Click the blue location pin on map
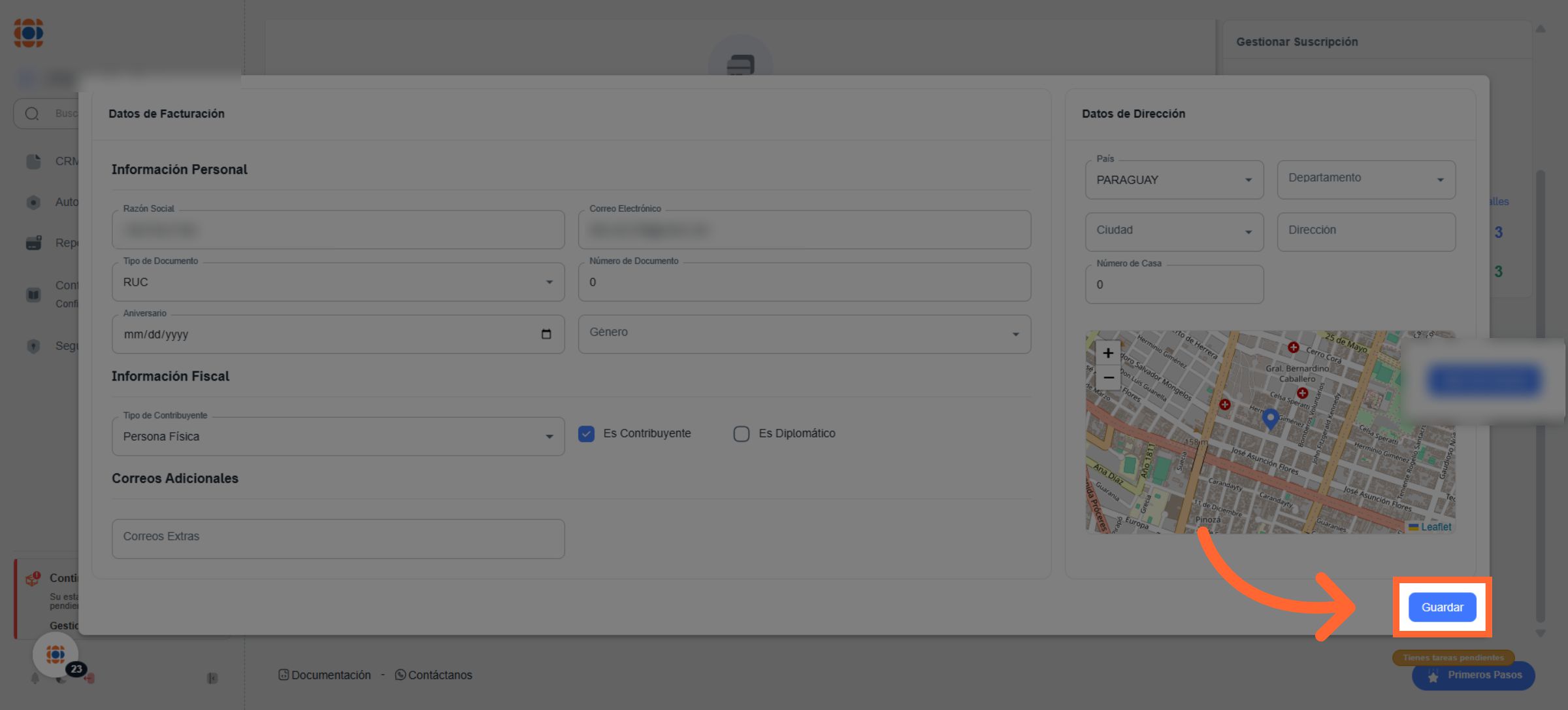This screenshot has width=1568, height=710. 1270,418
